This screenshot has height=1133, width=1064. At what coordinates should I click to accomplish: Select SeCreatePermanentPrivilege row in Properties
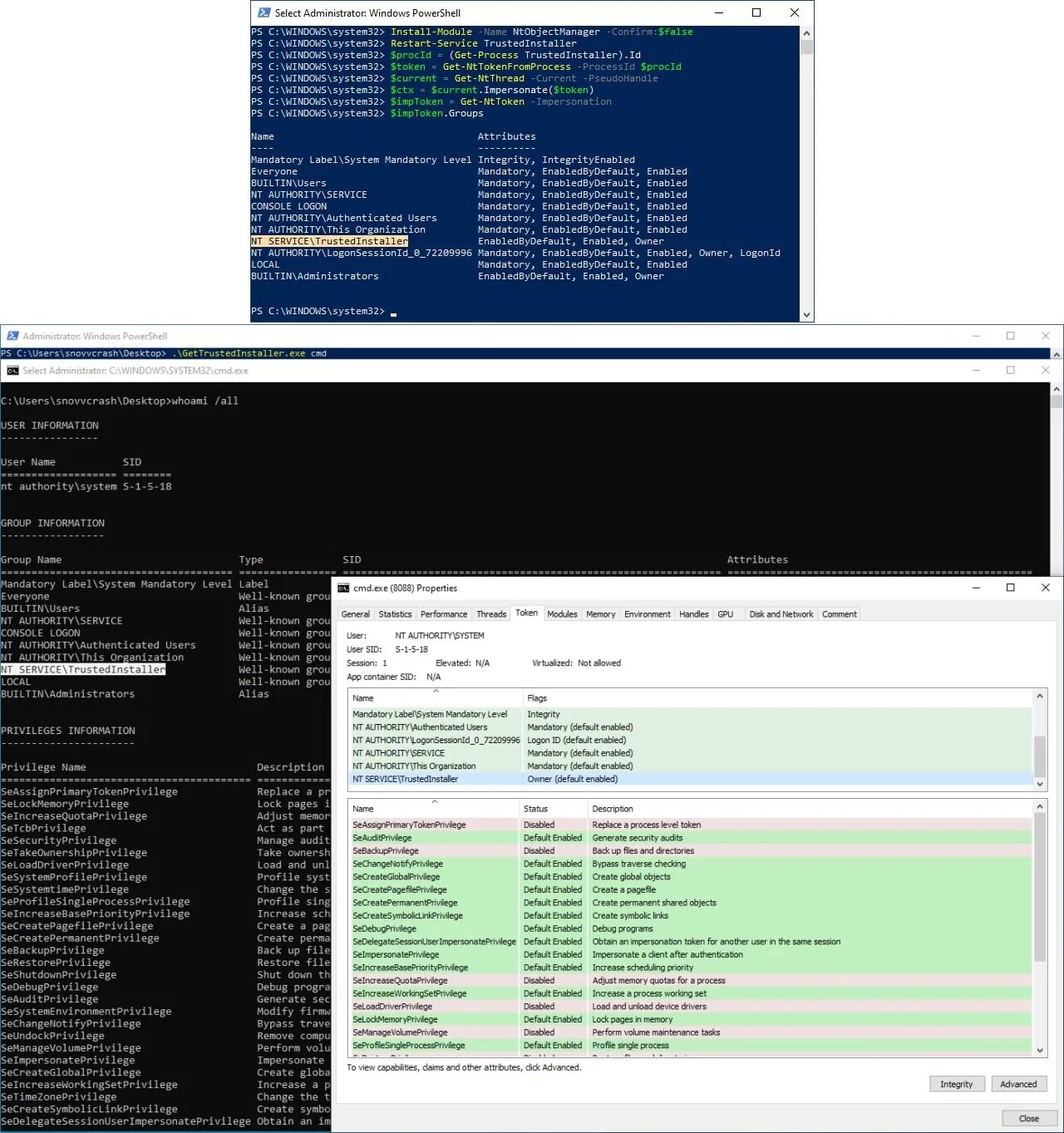coord(690,903)
